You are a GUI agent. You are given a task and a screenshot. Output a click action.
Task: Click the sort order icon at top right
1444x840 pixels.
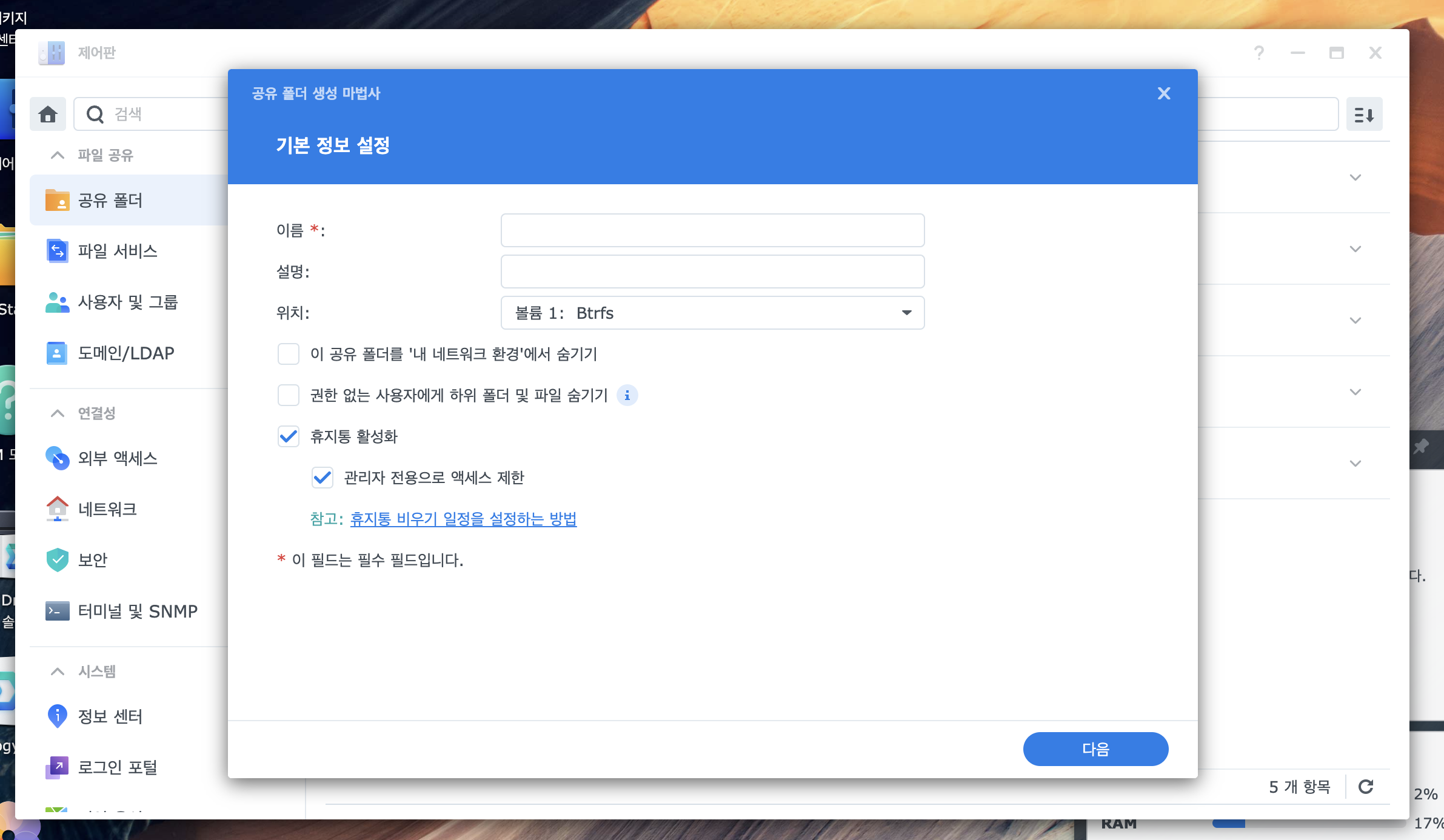[x=1364, y=114]
